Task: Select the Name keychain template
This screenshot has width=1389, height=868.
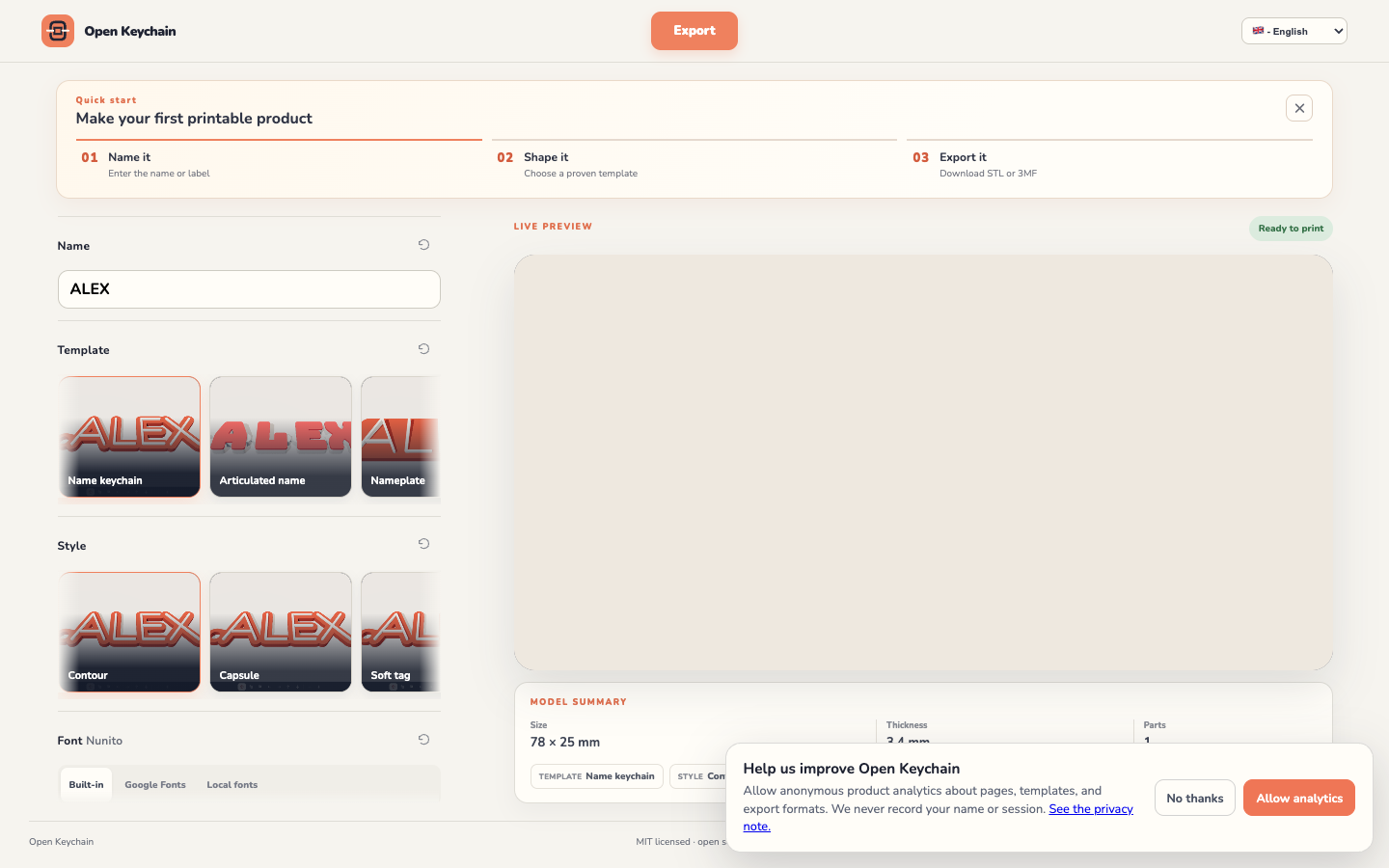Action: coord(129,437)
